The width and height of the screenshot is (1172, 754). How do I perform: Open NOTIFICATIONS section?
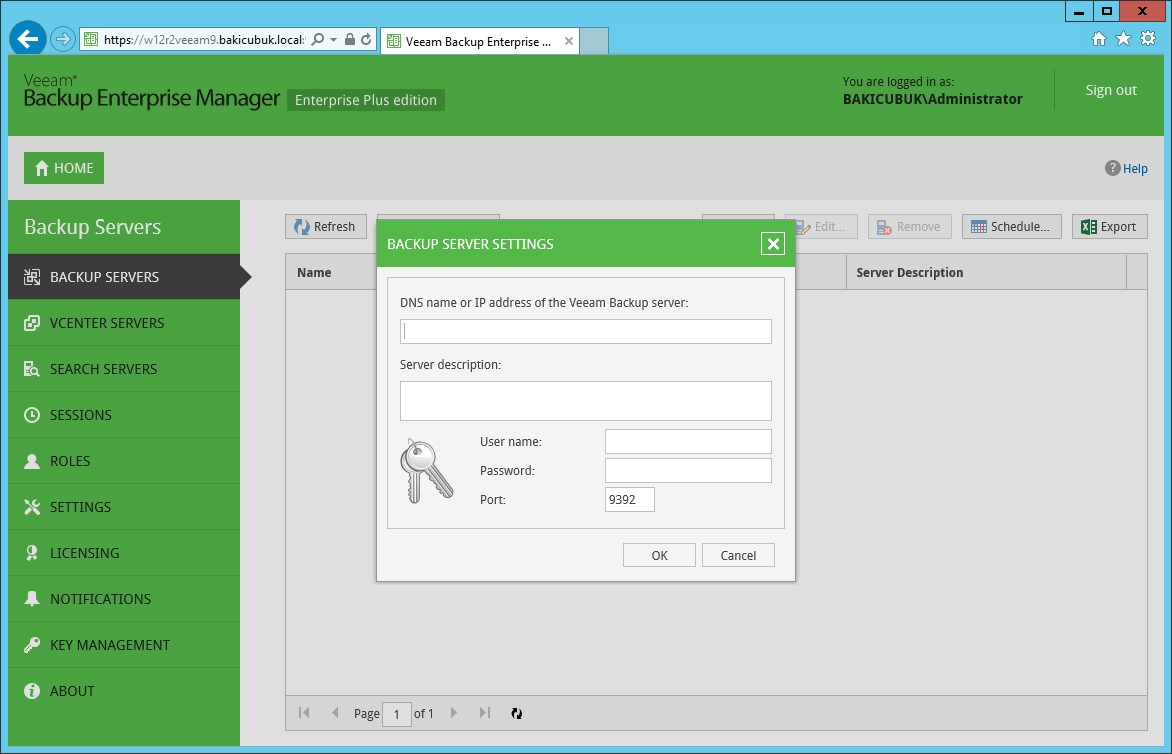pyautogui.click(x=124, y=599)
